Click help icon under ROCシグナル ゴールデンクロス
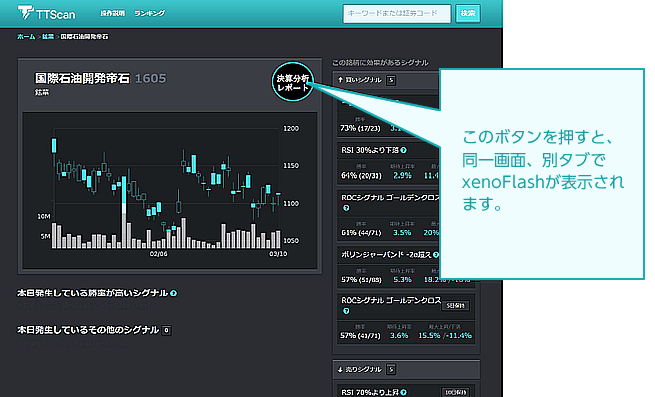Viewport: 655px width, 397px height. 346,208
